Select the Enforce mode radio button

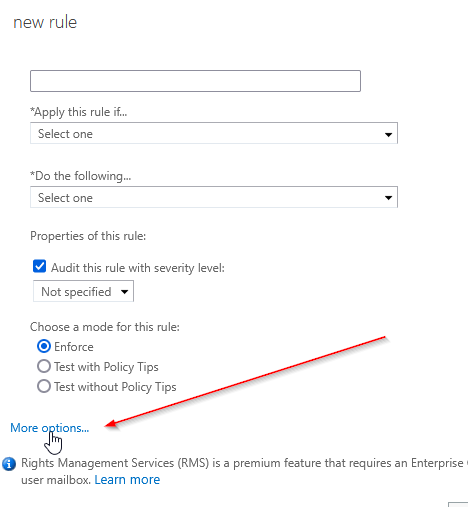(x=44, y=347)
